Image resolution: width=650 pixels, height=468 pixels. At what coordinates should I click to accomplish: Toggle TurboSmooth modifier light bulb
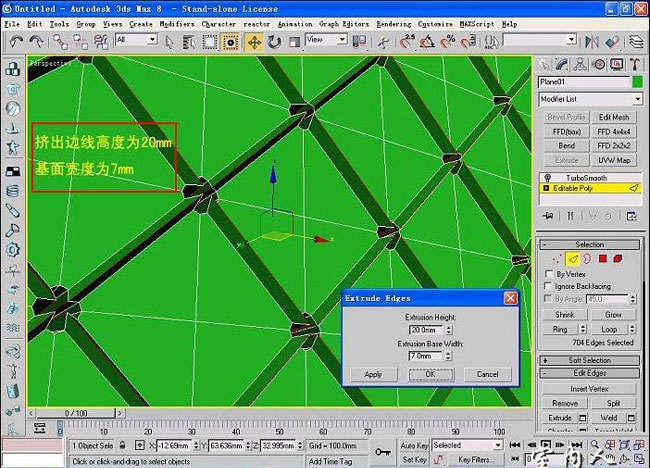click(548, 178)
